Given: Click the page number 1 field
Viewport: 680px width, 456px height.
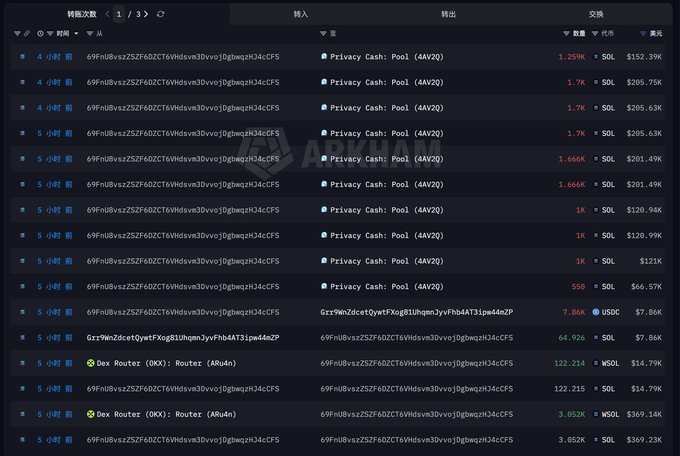Looking at the screenshot, I should 119,14.
